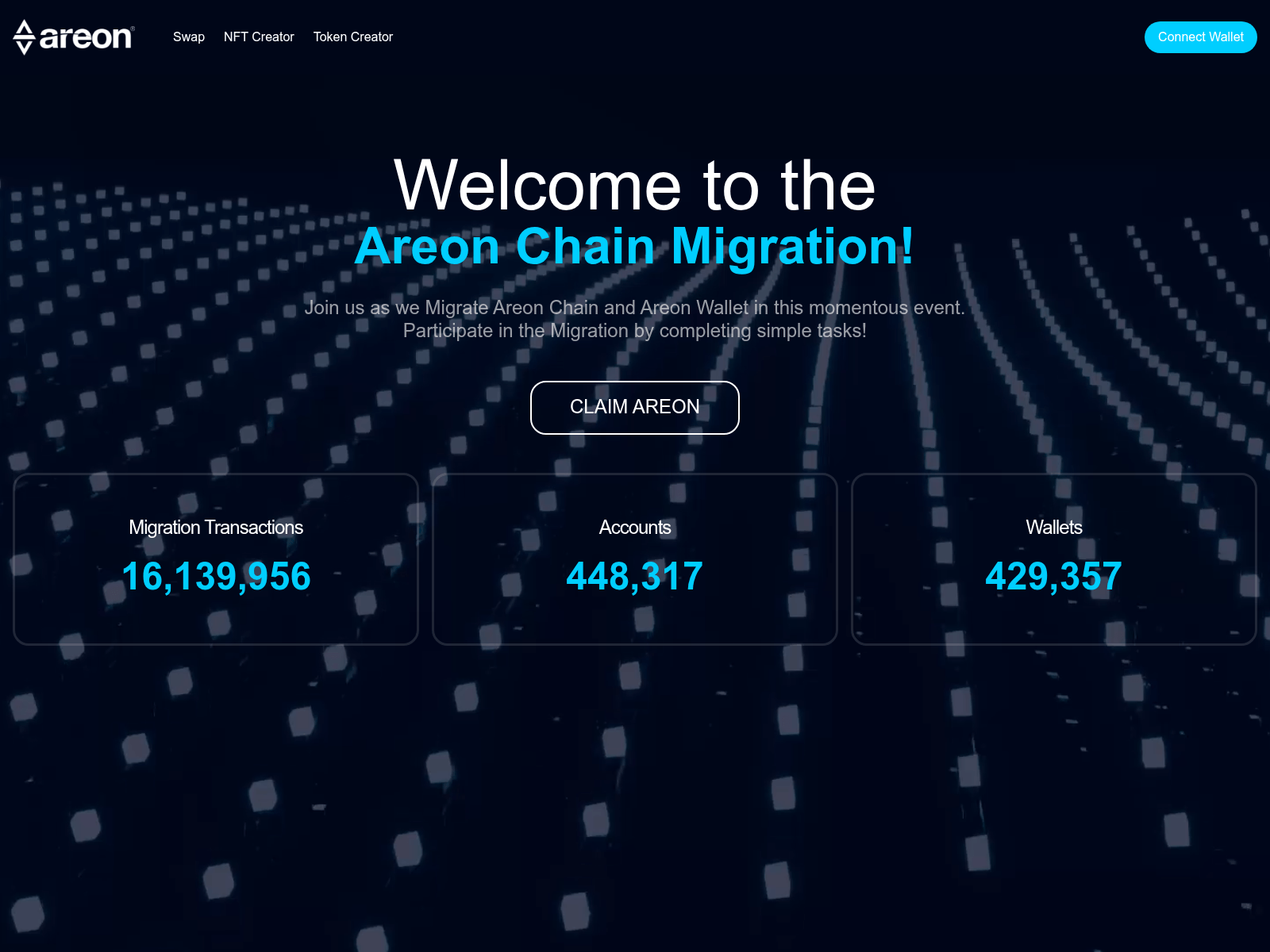Select the Accounts card label
Screen dimensions: 1270x952
(635, 528)
